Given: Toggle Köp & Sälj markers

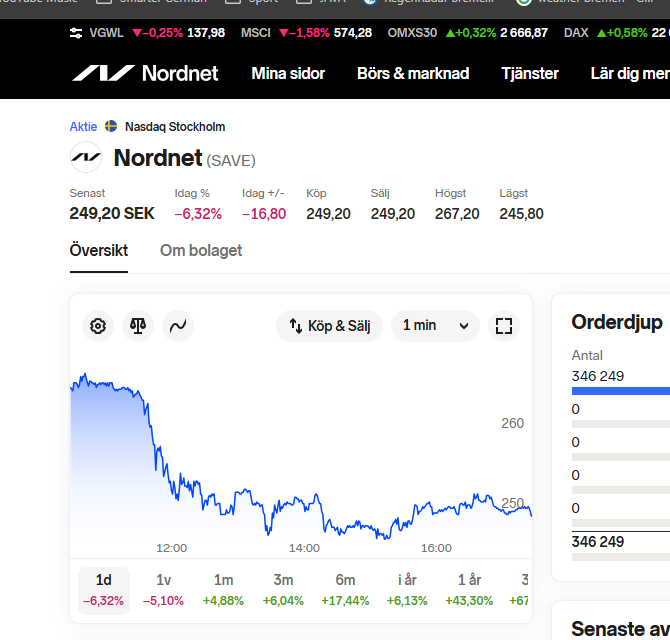Looking at the screenshot, I should tap(329, 326).
